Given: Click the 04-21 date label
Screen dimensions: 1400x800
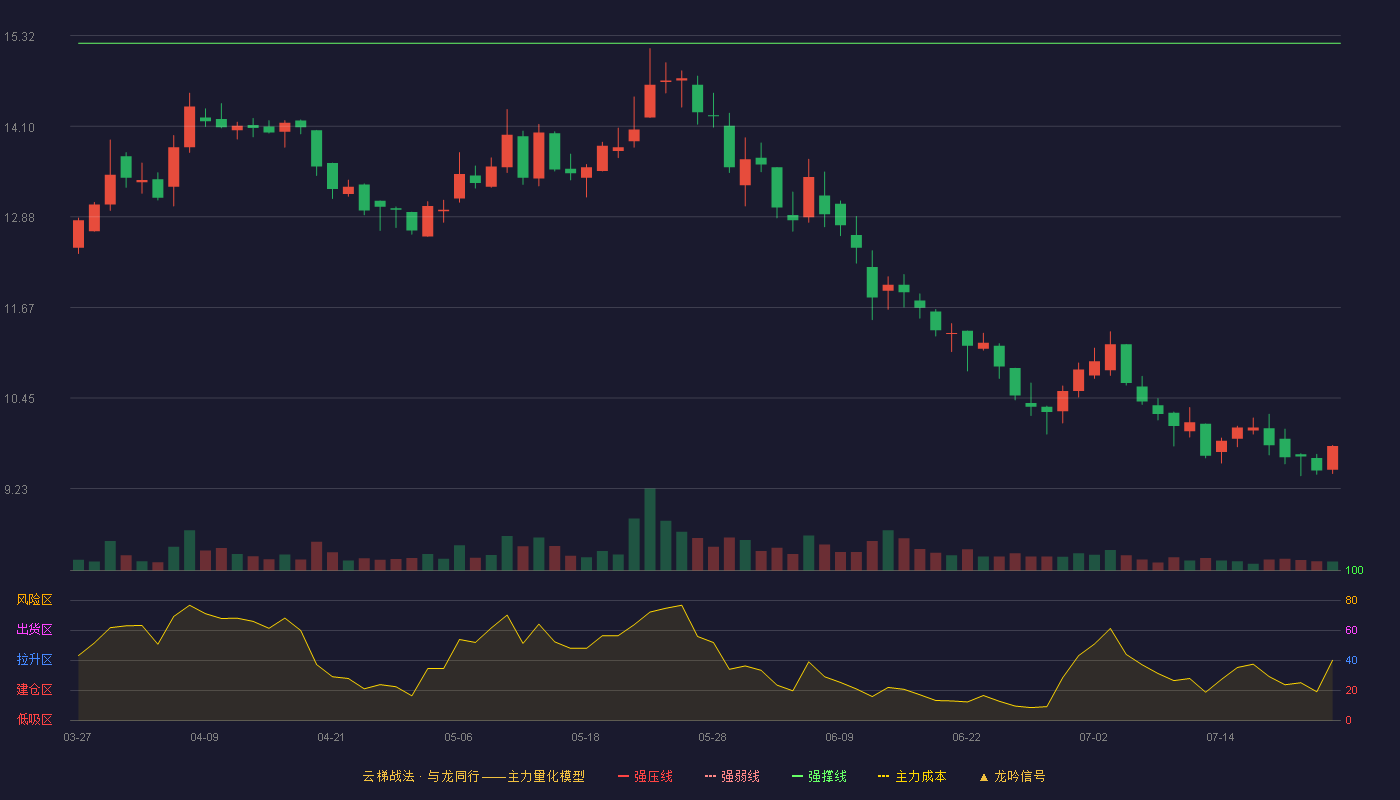Looking at the screenshot, I should coord(331,737).
